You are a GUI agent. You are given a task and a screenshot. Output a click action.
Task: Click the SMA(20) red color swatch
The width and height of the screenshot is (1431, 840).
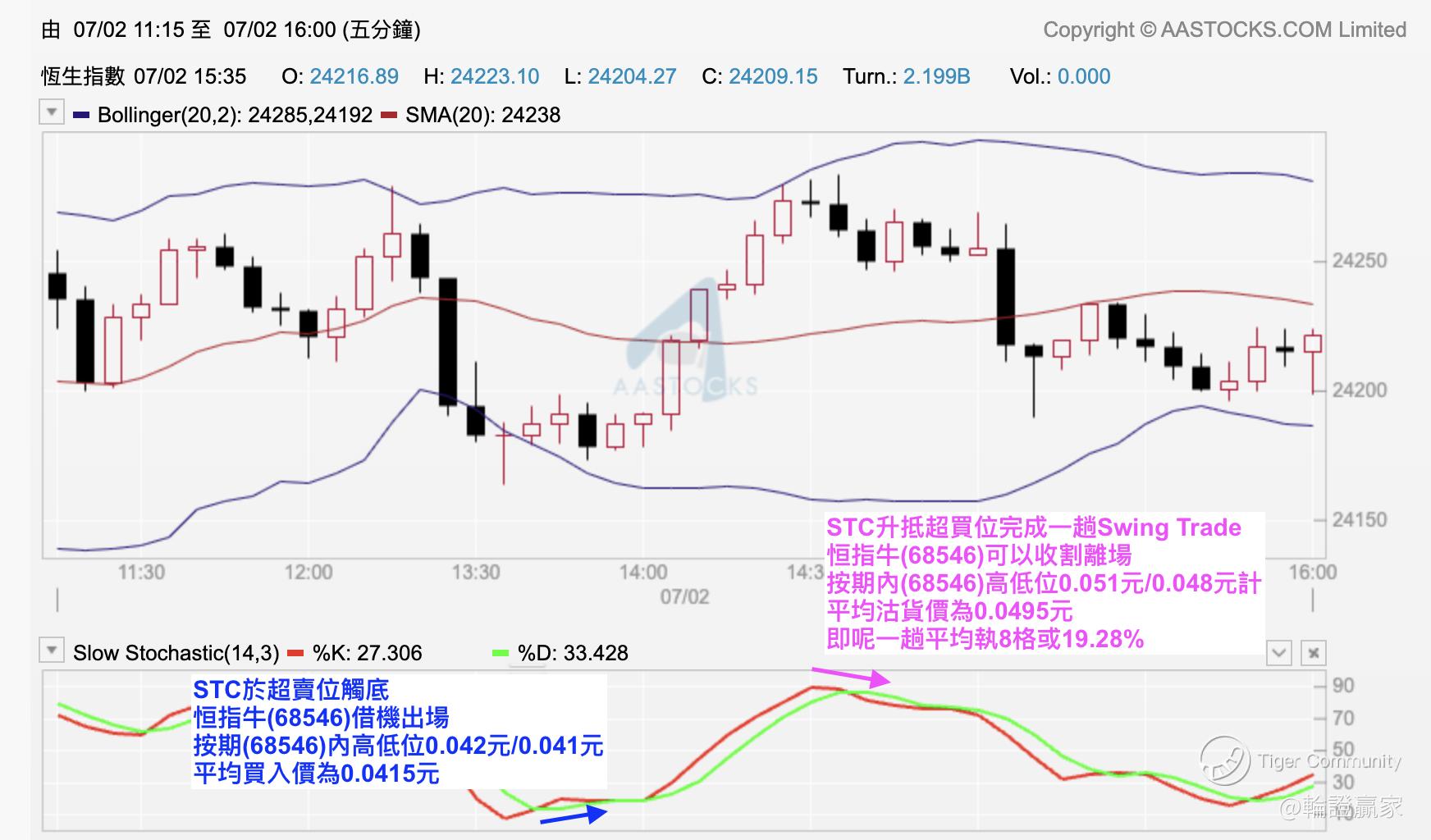tap(389, 115)
